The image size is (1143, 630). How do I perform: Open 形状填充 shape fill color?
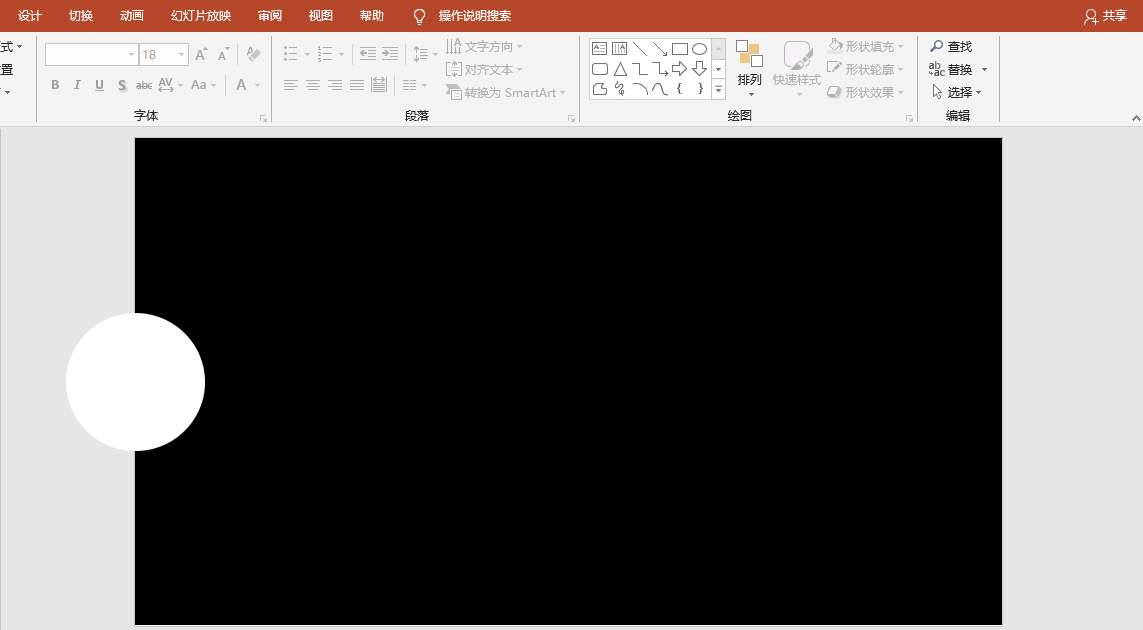pos(866,47)
